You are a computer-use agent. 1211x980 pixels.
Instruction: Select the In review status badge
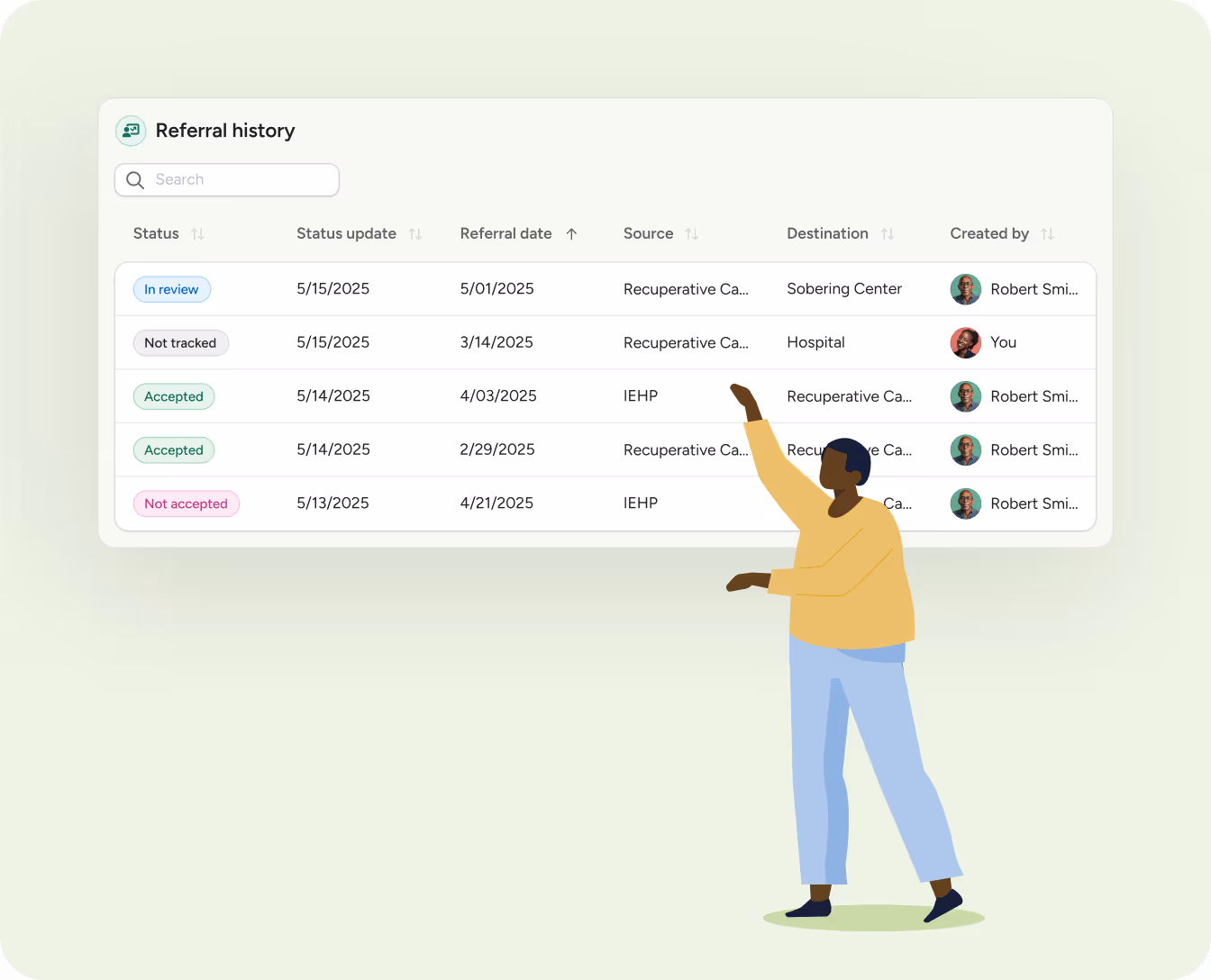171,289
